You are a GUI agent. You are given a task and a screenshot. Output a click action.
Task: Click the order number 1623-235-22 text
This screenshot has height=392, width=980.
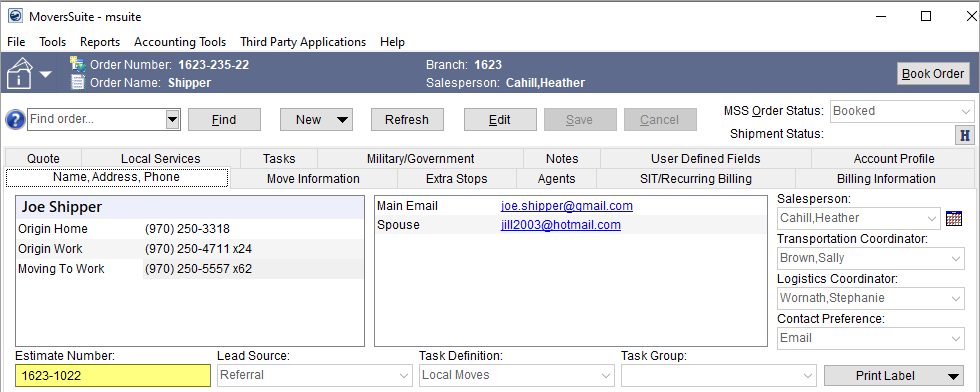[214, 64]
